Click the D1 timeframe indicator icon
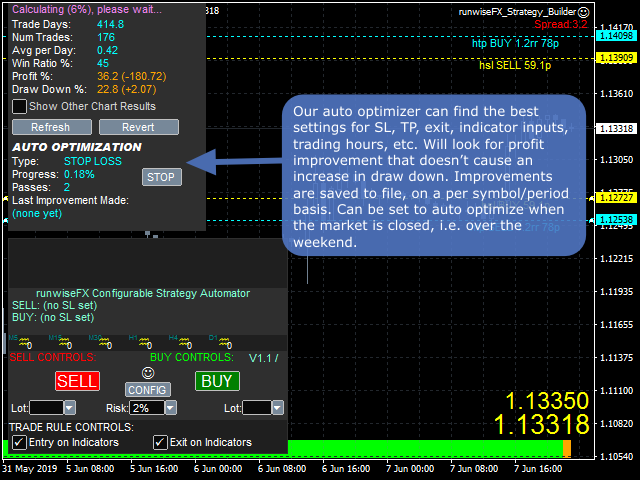 click(x=224, y=341)
